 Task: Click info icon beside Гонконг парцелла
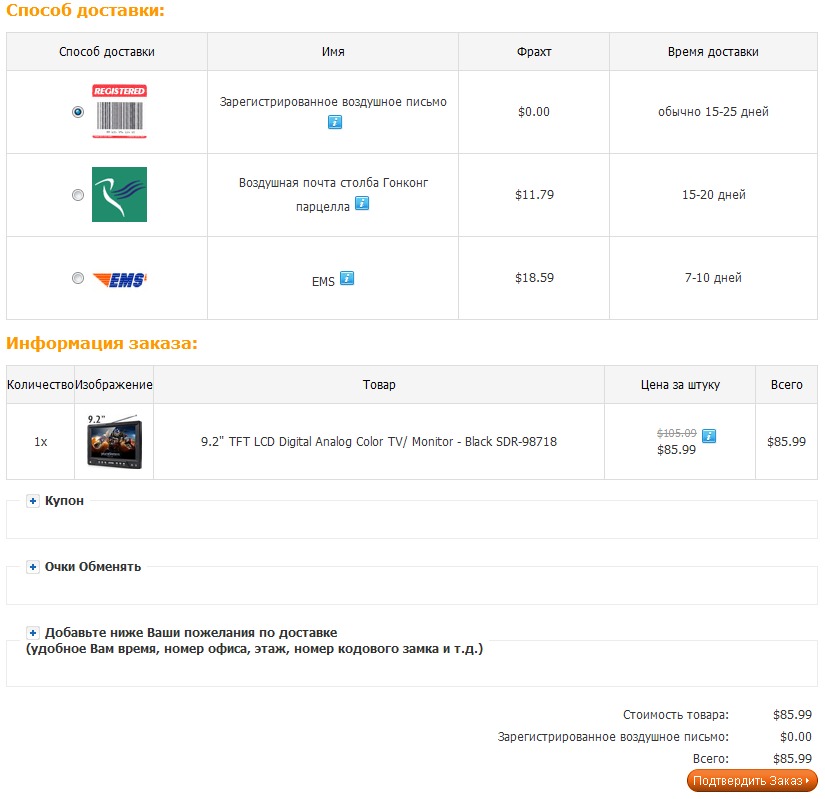362,203
